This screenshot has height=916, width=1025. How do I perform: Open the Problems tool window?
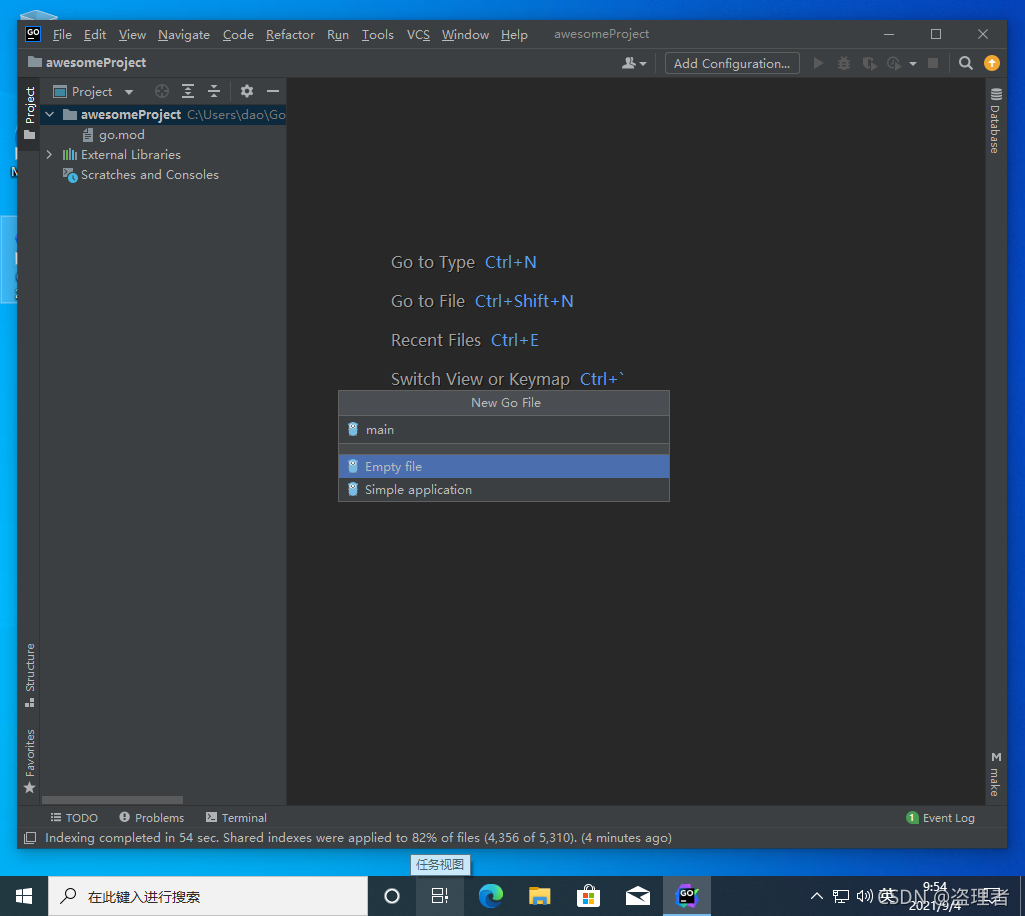point(152,818)
